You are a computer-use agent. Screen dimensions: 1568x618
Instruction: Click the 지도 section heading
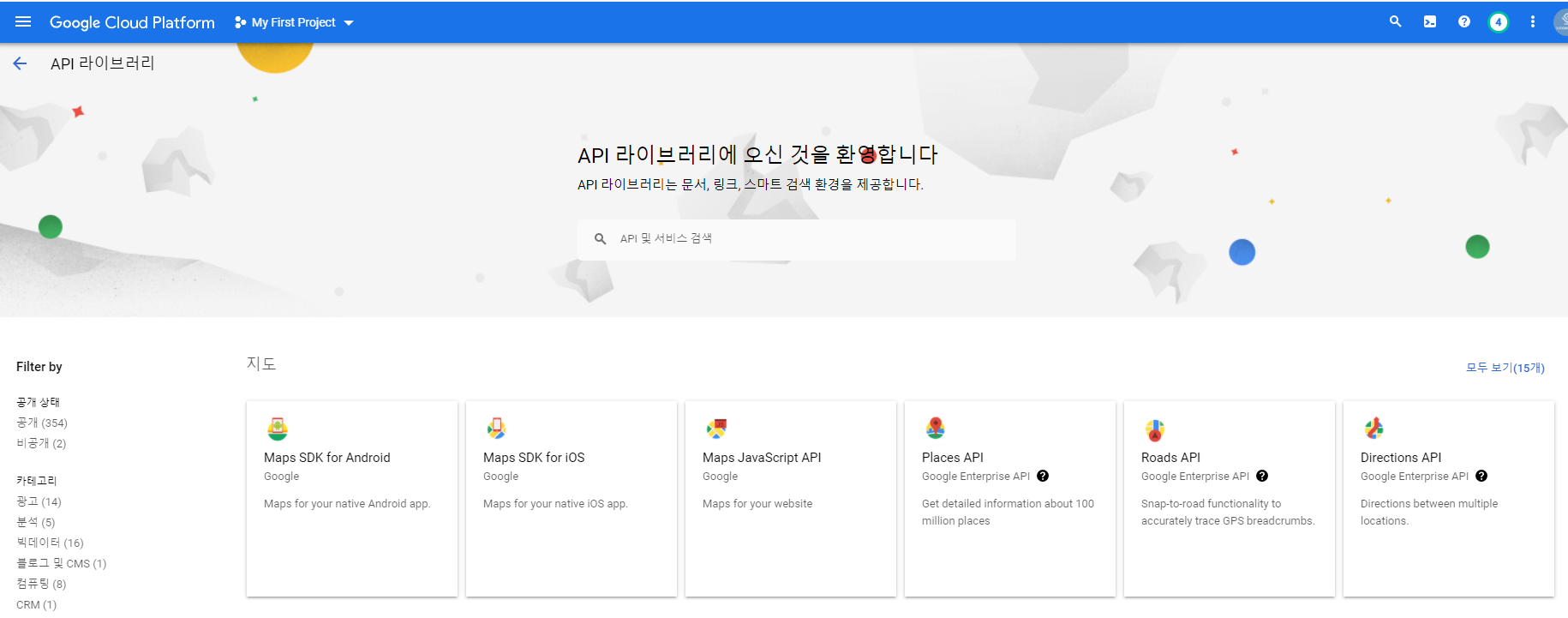click(x=261, y=363)
